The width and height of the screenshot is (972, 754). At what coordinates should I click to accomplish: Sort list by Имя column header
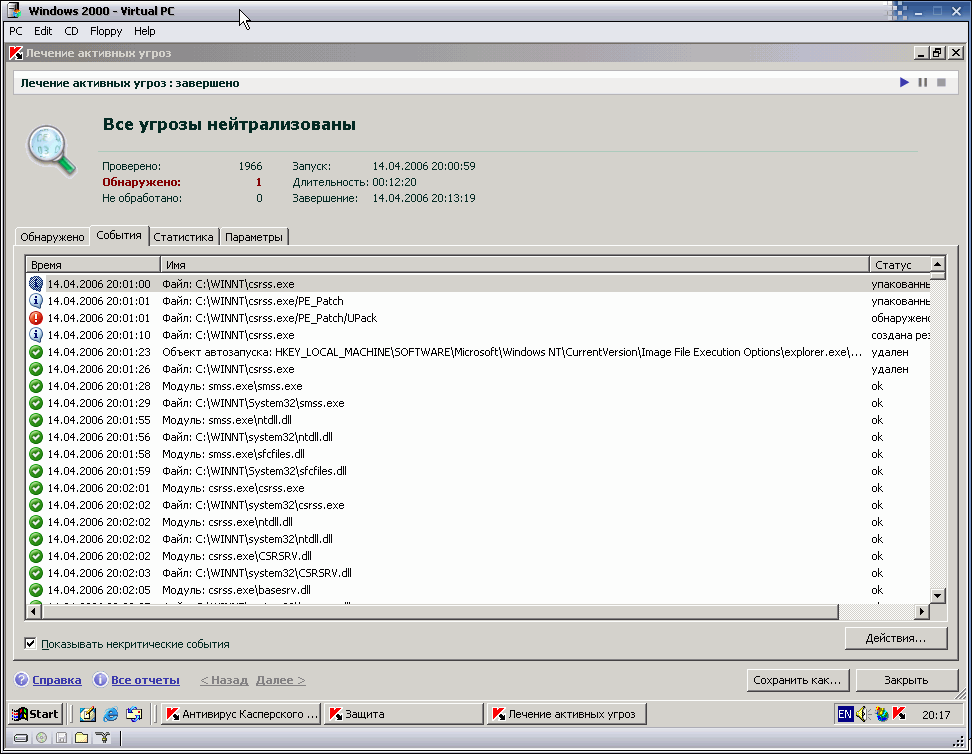515,265
